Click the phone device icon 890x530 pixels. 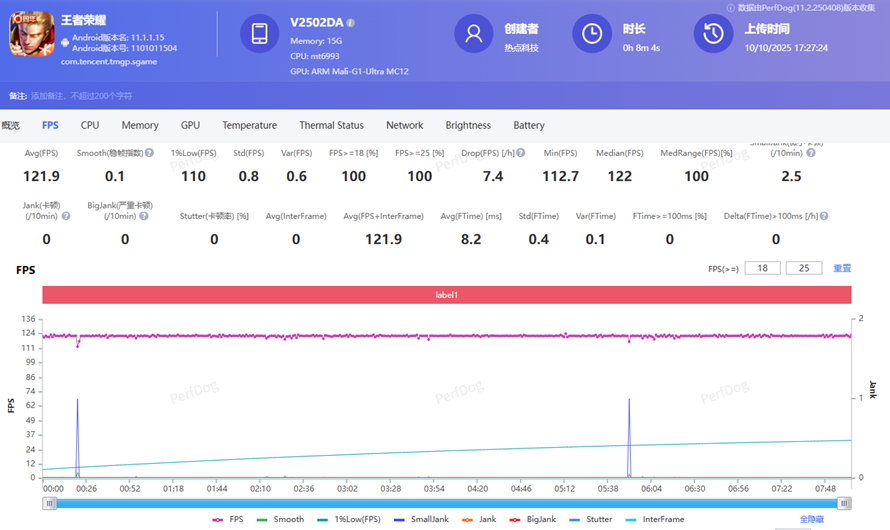(x=260, y=34)
